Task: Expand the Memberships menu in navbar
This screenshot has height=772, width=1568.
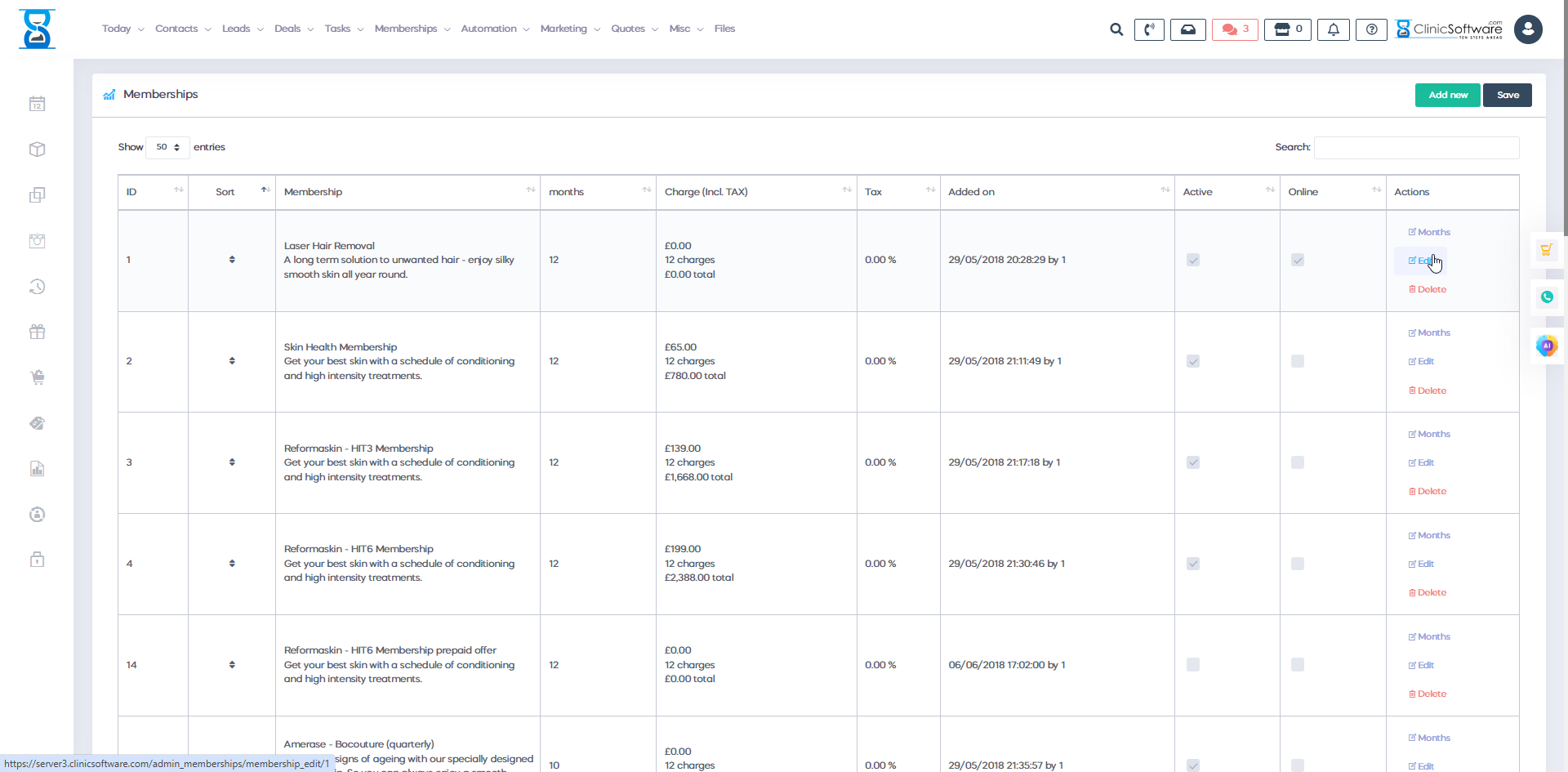Action: [412, 29]
